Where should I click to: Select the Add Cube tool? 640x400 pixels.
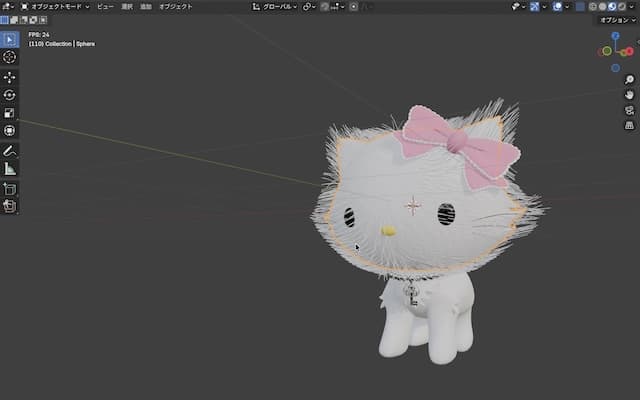pos(10,188)
